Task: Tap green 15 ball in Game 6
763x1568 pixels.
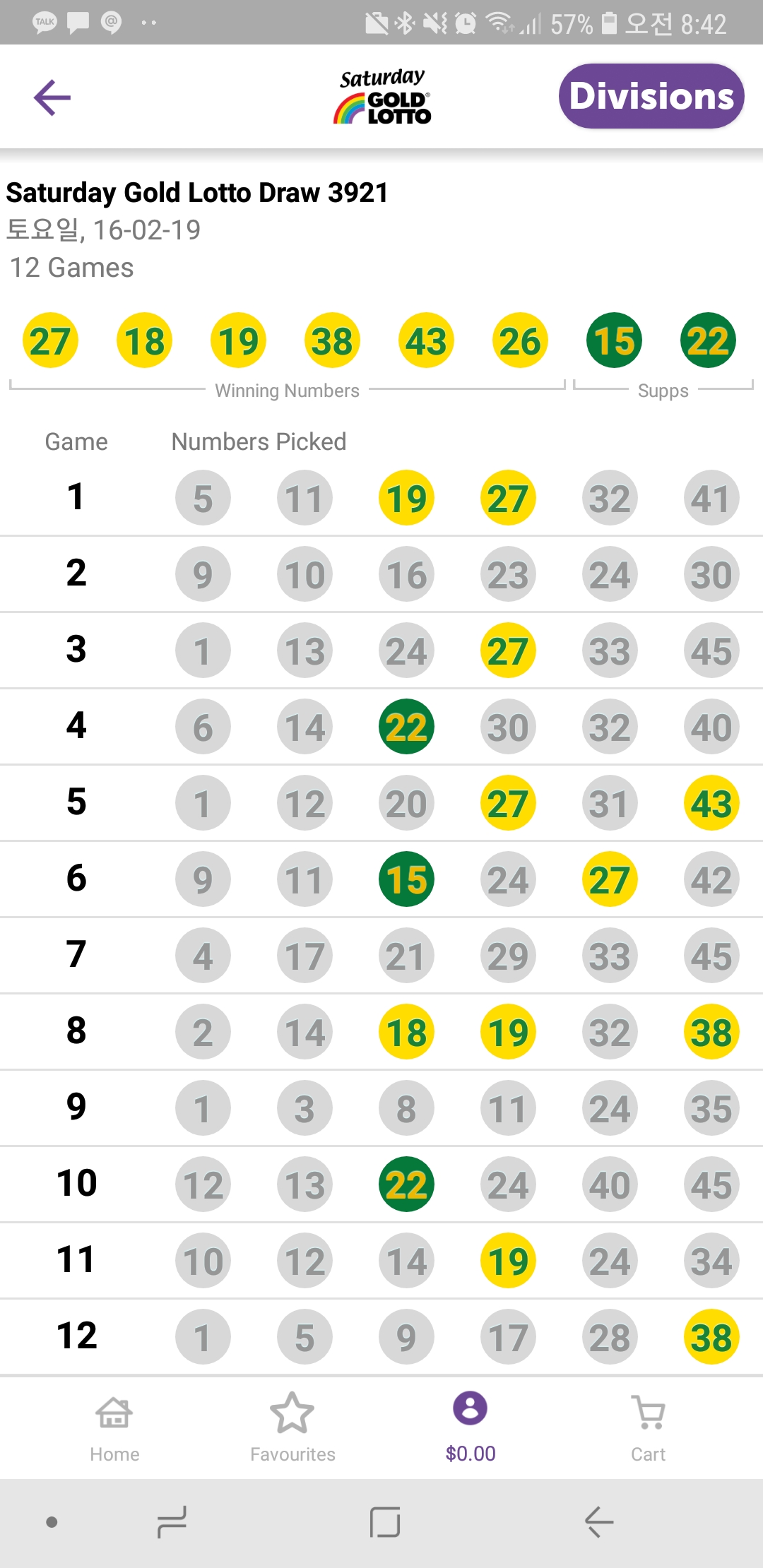Action: pos(406,880)
